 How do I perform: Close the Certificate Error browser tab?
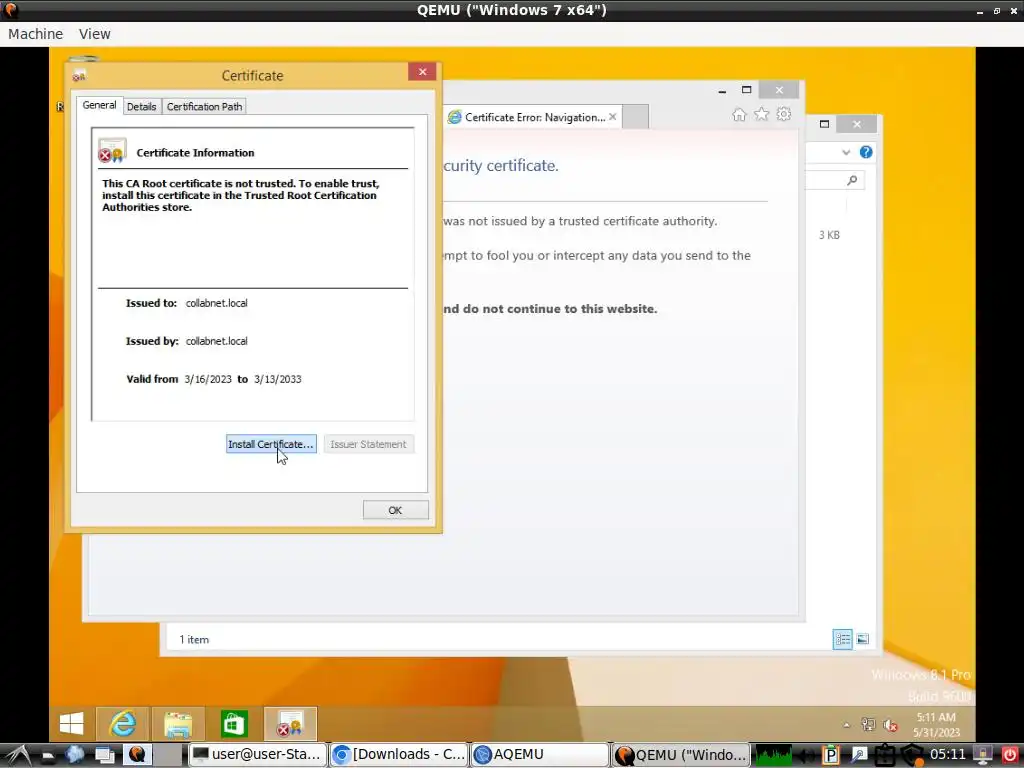point(613,117)
